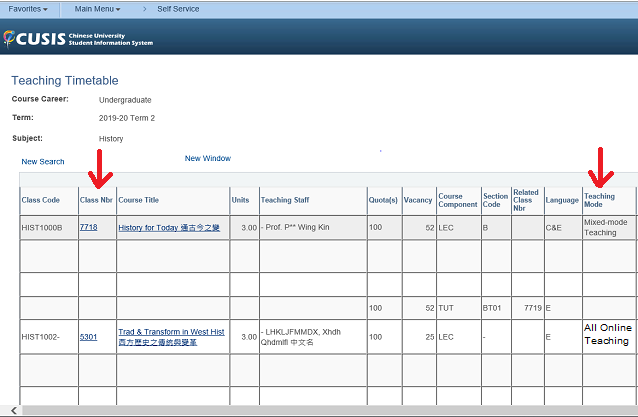Image resolution: width=638 pixels, height=417 pixels.
Task: Click the Class Nbr column header
Action: click(95, 200)
